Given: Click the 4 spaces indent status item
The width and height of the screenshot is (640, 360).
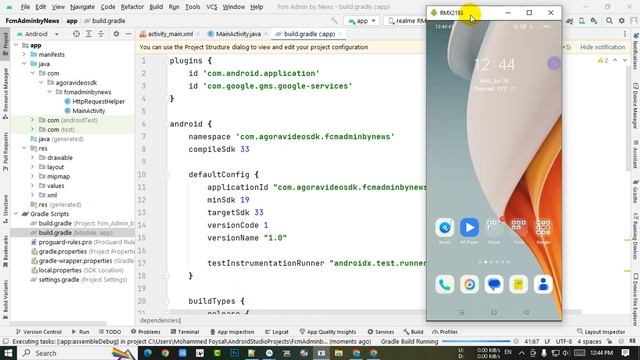Looking at the screenshot, I should (590, 341).
